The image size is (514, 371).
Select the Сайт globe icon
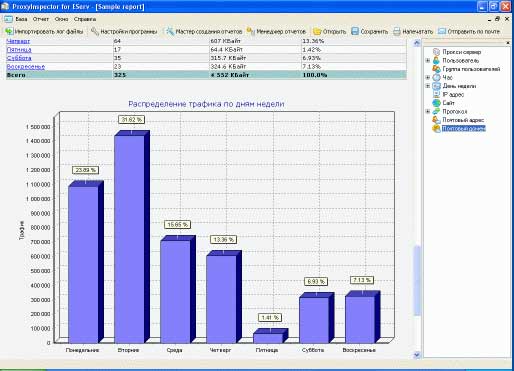(x=436, y=103)
